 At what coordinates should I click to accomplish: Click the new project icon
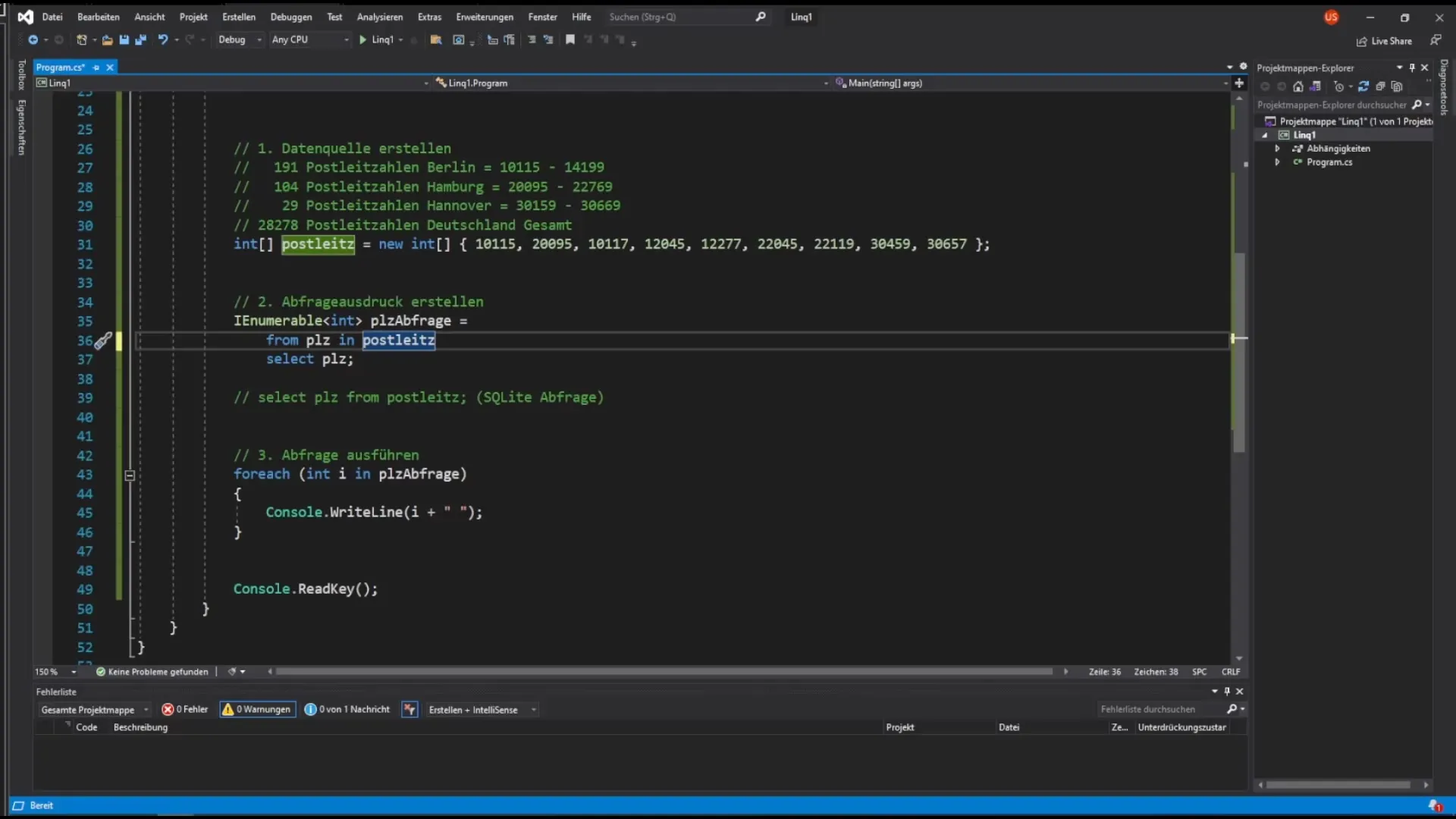(x=81, y=39)
